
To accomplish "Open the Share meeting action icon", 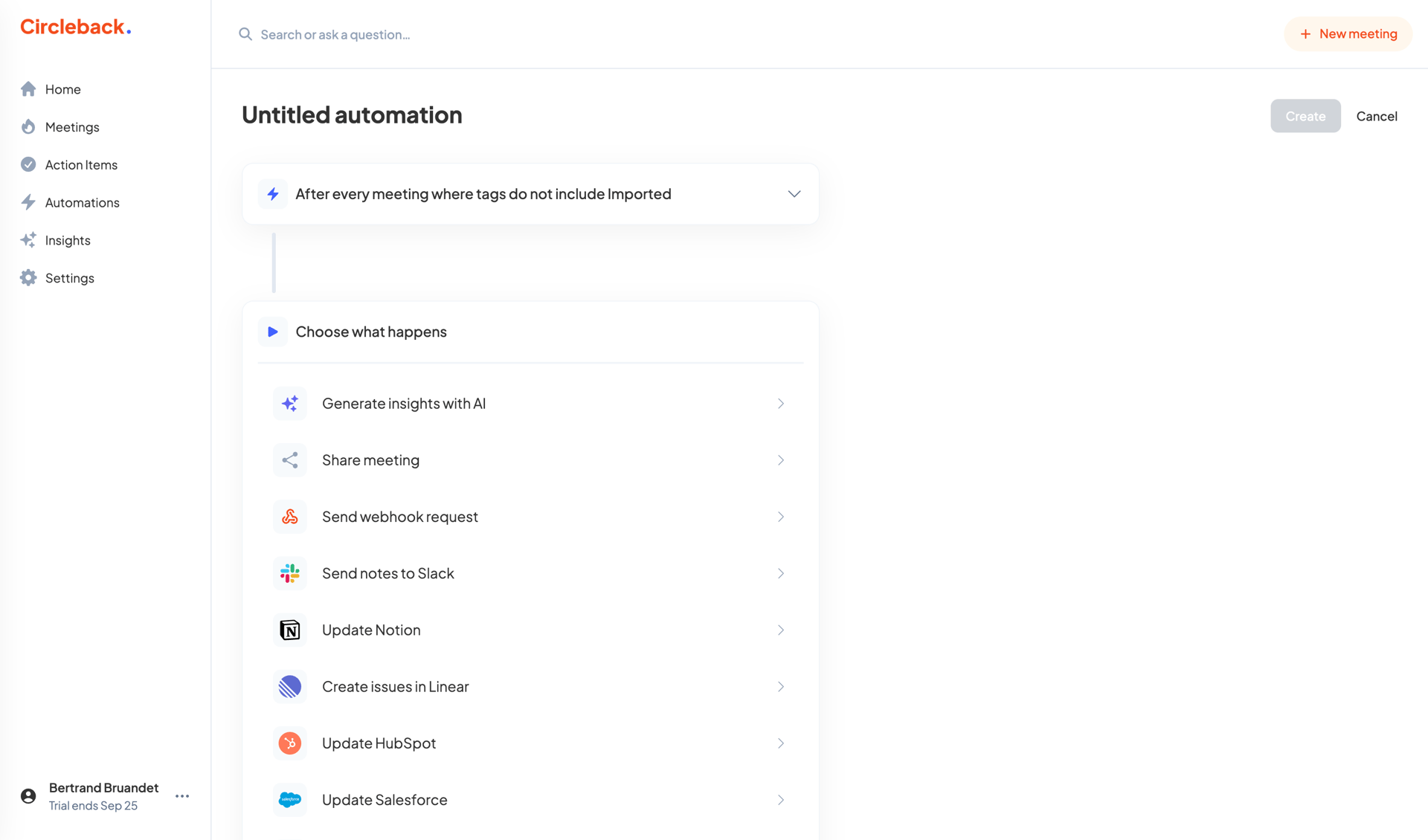I will point(290,459).
